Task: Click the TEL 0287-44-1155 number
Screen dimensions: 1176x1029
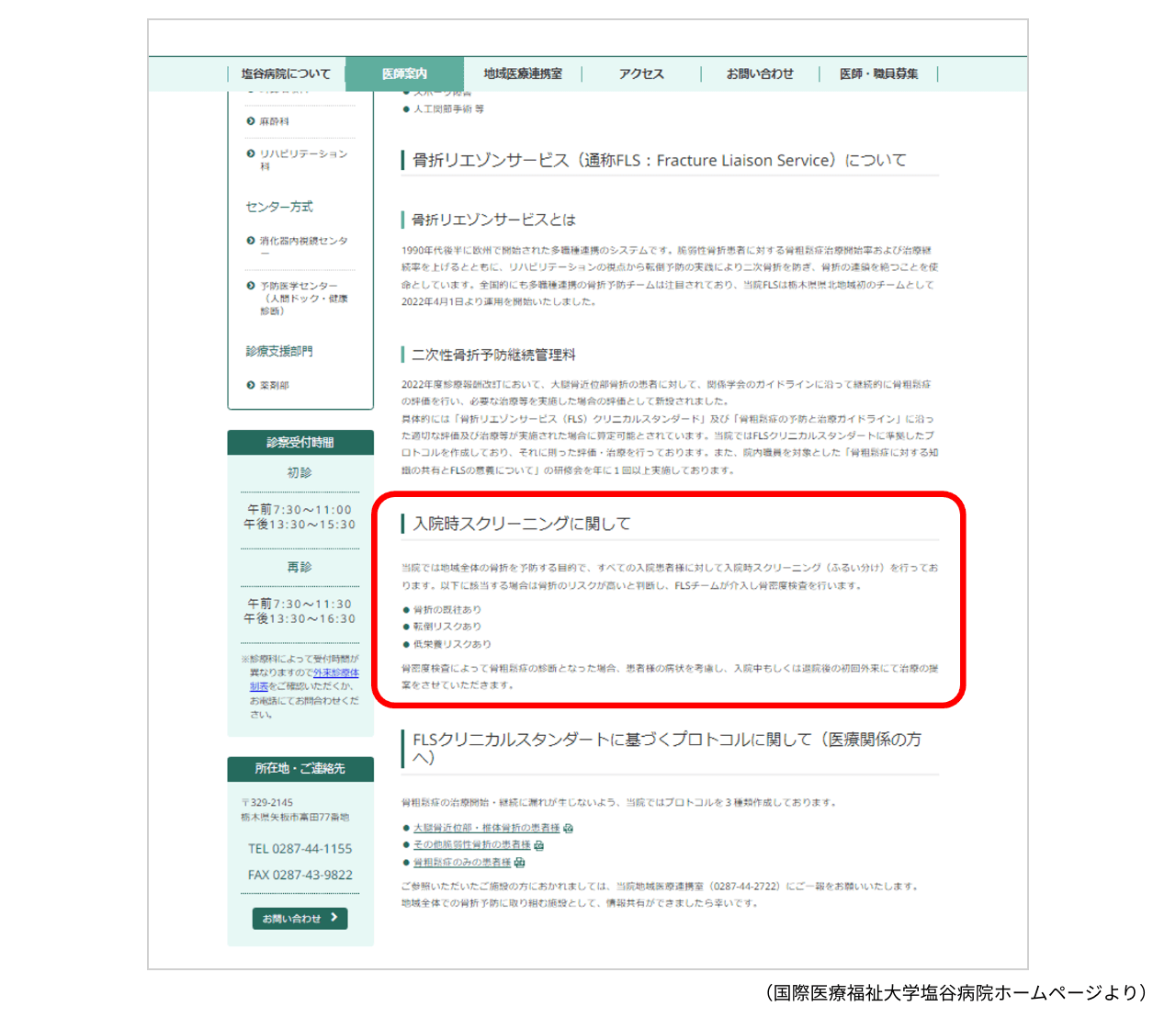Action: point(300,849)
